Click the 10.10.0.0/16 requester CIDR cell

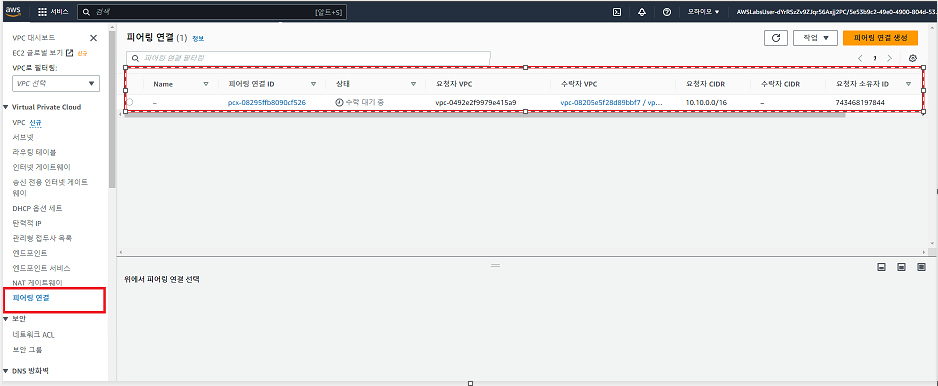(705, 102)
